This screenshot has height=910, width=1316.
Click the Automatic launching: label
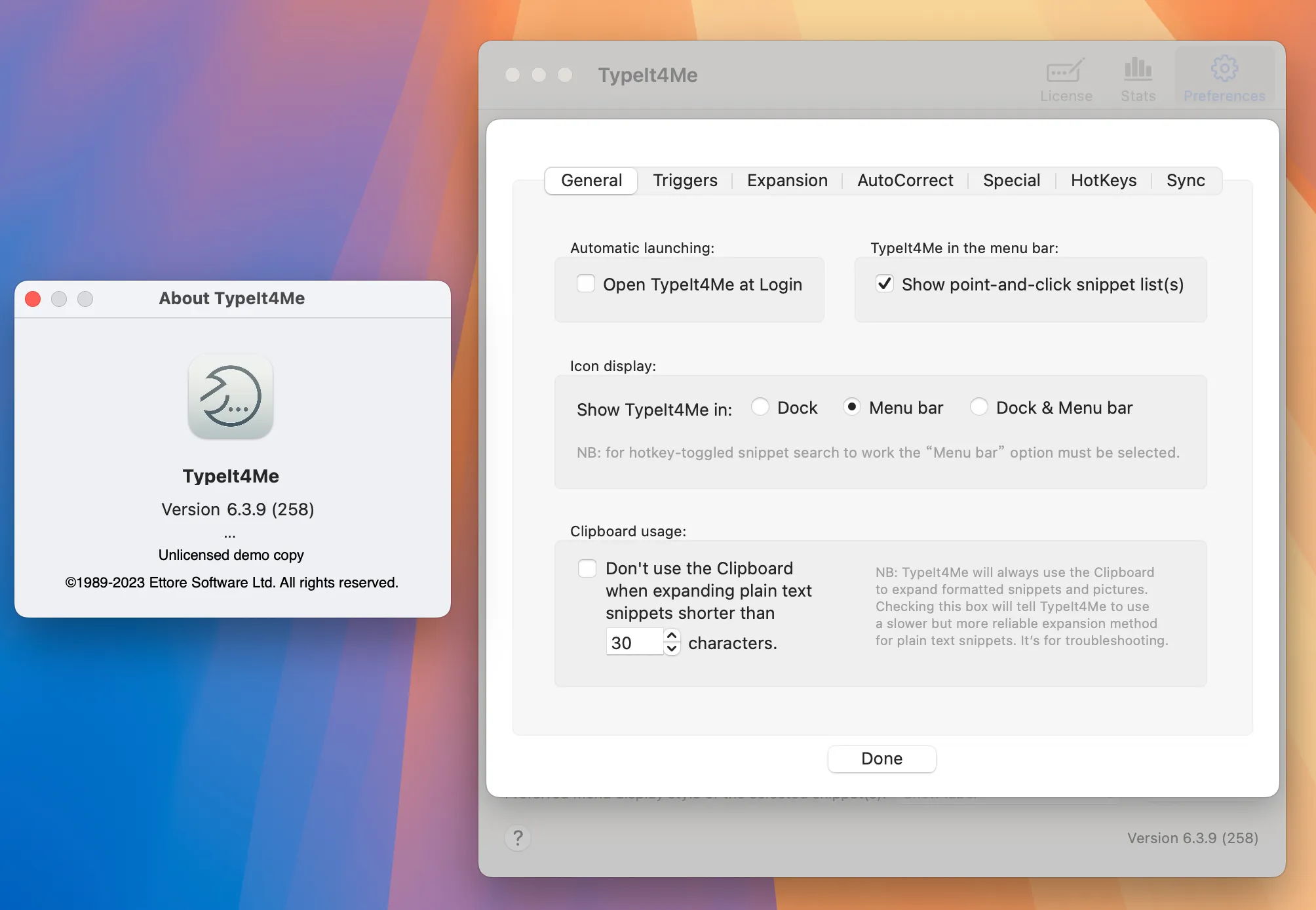pos(642,248)
